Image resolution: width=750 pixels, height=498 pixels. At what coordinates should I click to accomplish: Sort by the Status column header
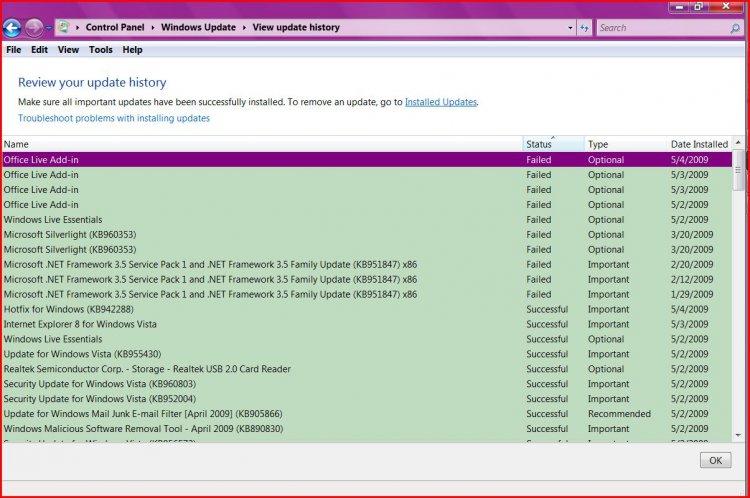tap(553, 144)
